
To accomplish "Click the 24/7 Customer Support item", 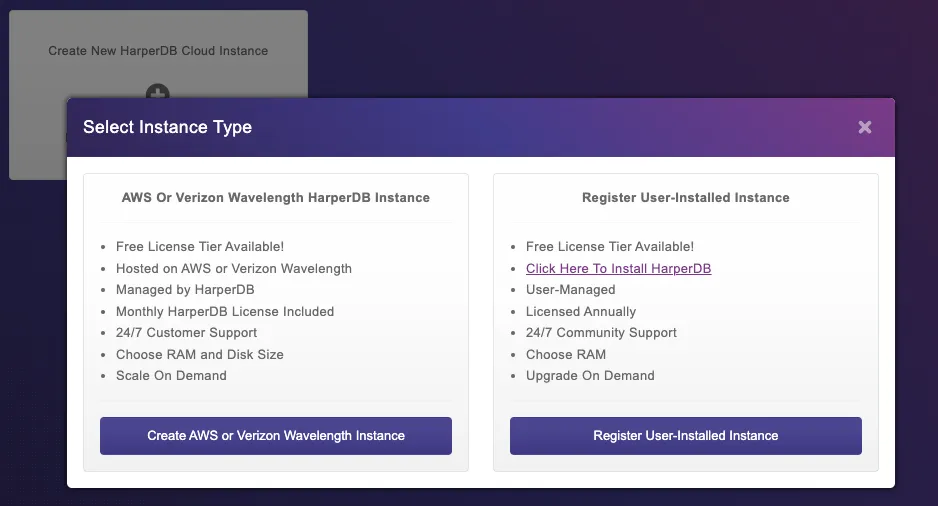I will [186, 333].
